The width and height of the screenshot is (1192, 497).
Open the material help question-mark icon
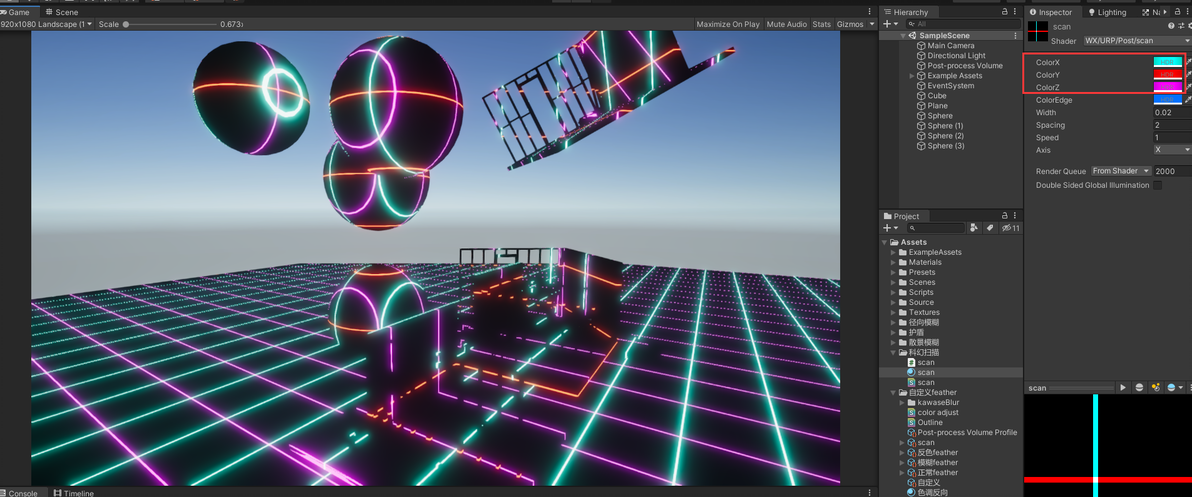click(x=1171, y=27)
